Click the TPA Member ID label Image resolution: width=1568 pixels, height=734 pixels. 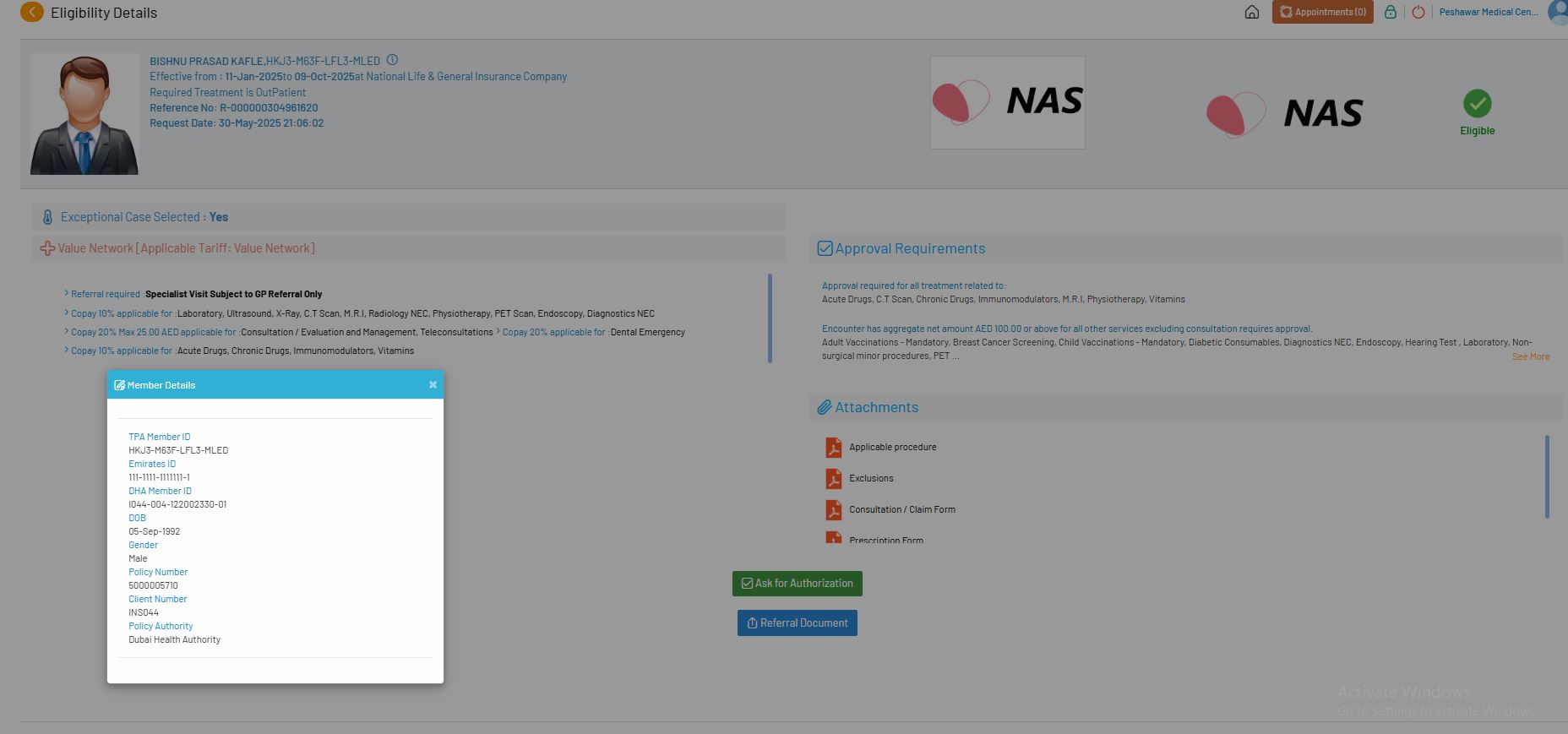click(160, 437)
